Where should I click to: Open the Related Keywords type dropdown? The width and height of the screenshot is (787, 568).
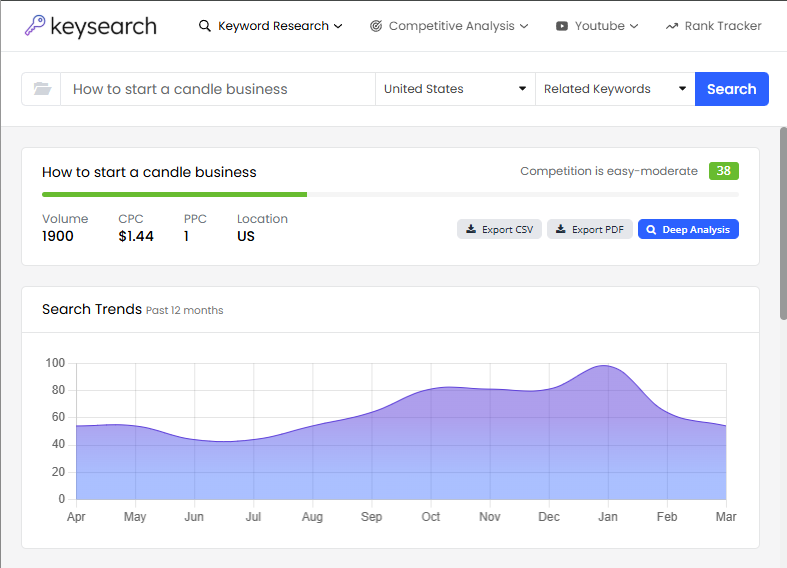[615, 89]
